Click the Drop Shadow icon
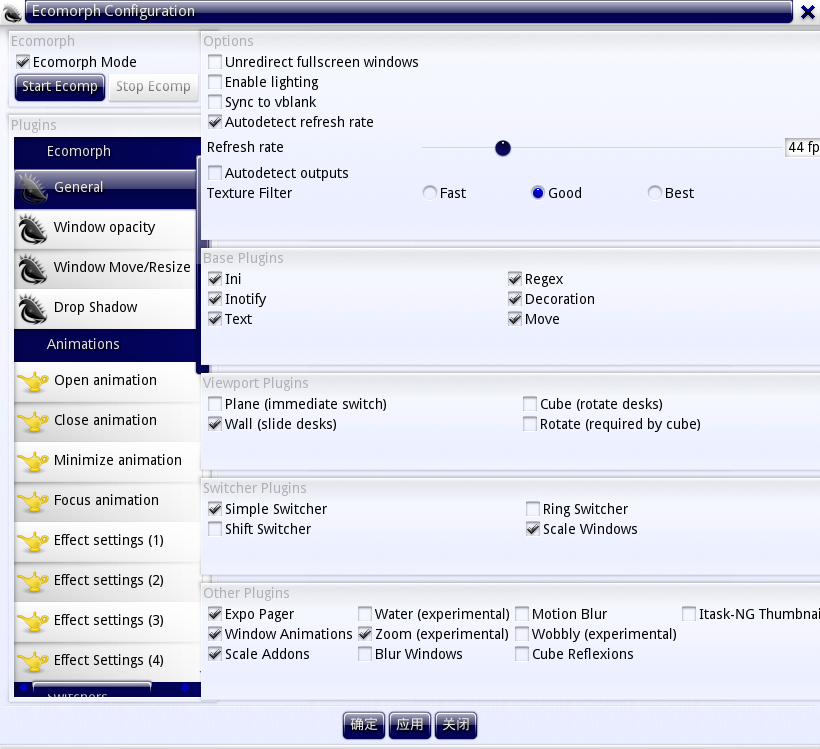 coord(32,309)
